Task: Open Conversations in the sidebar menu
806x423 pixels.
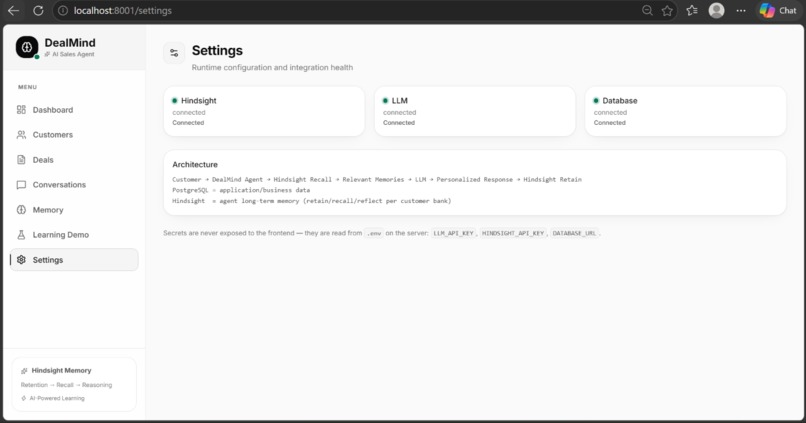Action: [74, 185]
